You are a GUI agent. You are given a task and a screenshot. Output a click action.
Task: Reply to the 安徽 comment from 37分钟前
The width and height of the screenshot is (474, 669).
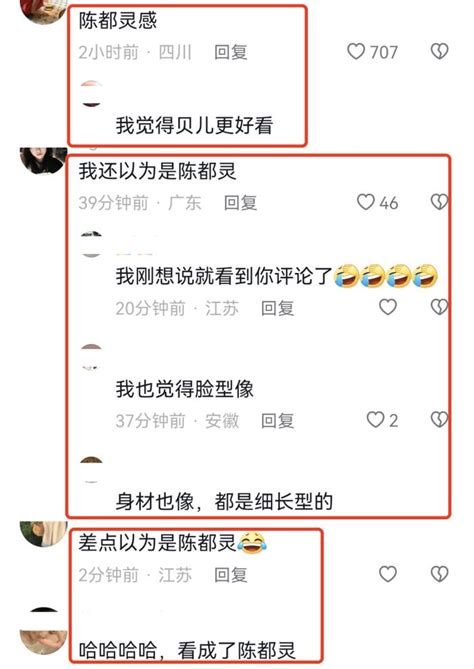[278, 421]
